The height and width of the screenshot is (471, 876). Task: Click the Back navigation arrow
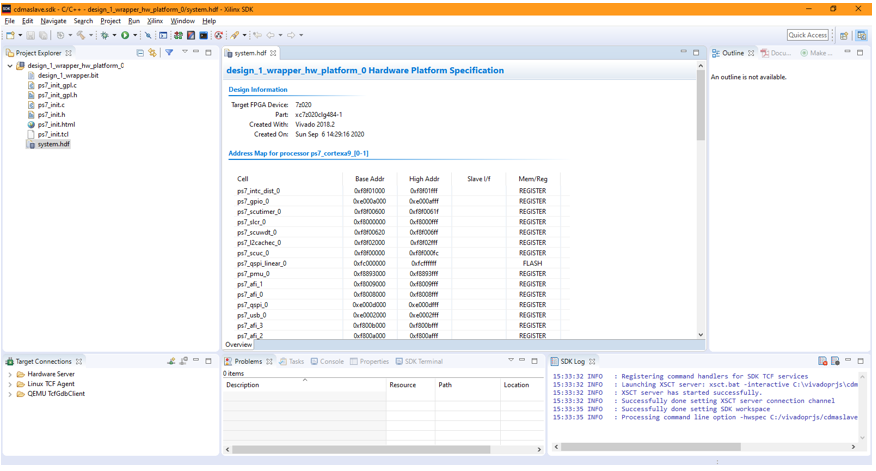(x=270, y=35)
